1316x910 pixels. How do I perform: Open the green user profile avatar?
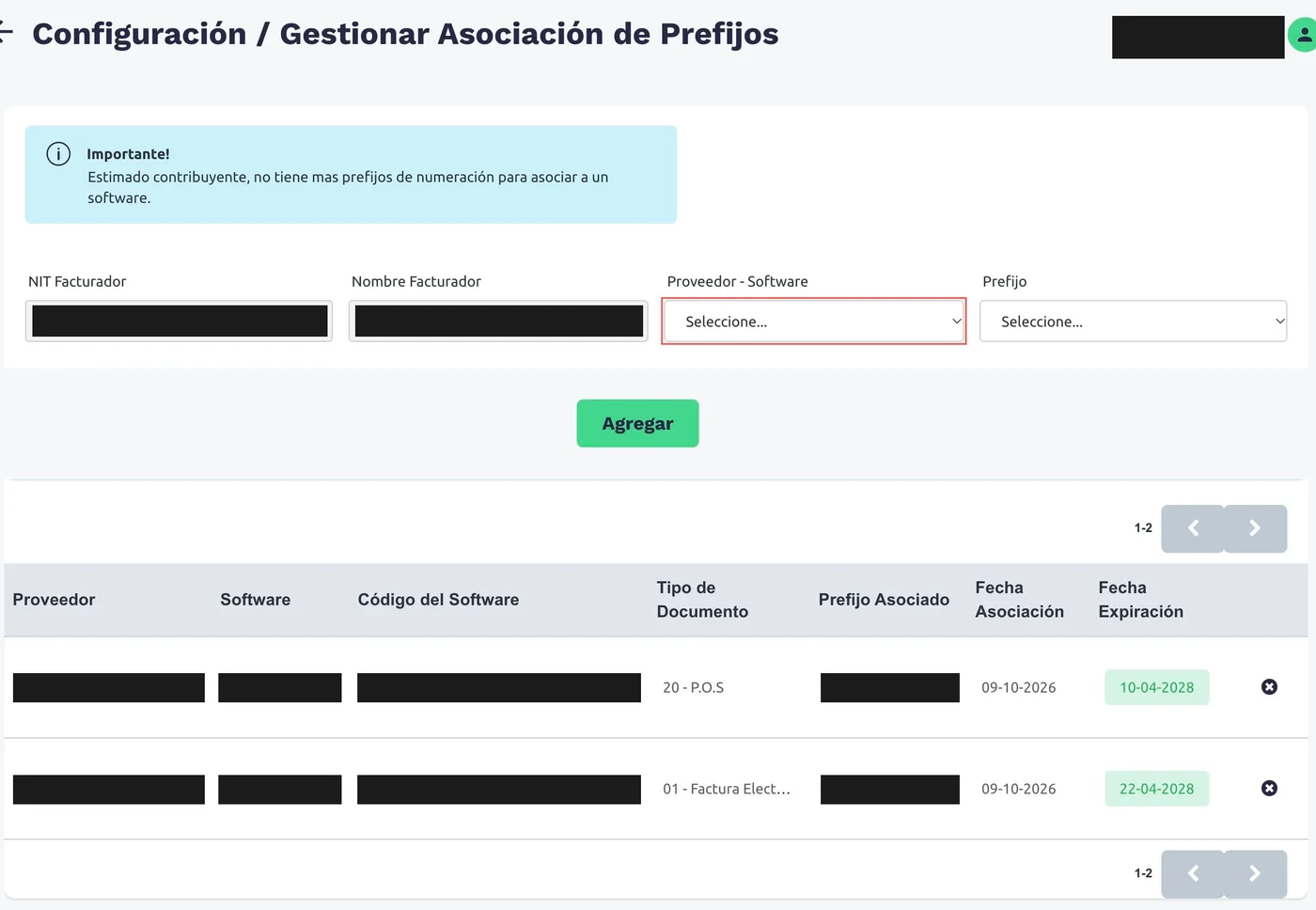[1302, 36]
